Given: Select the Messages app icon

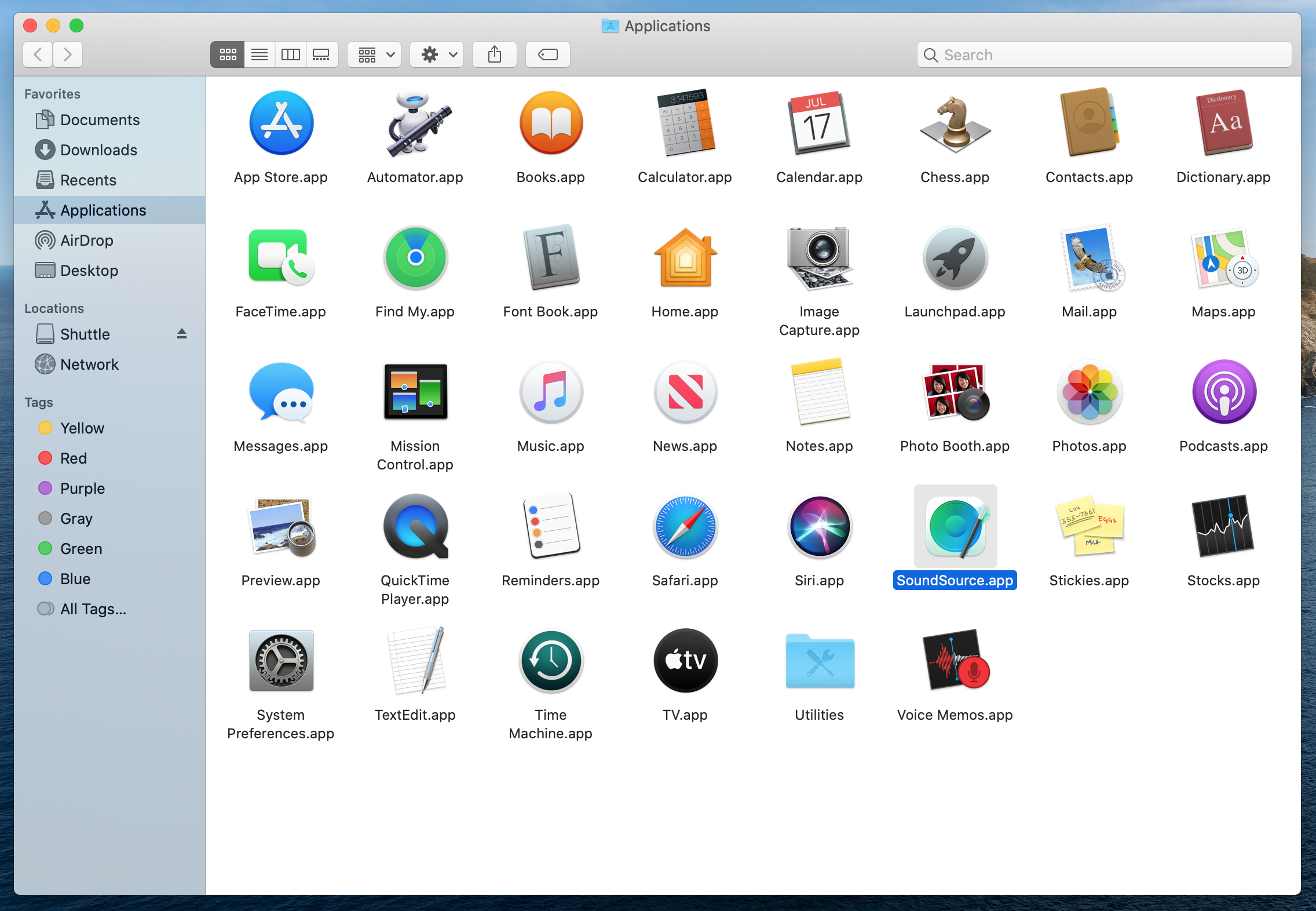Looking at the screenshot, I should [x=281, y=392].
